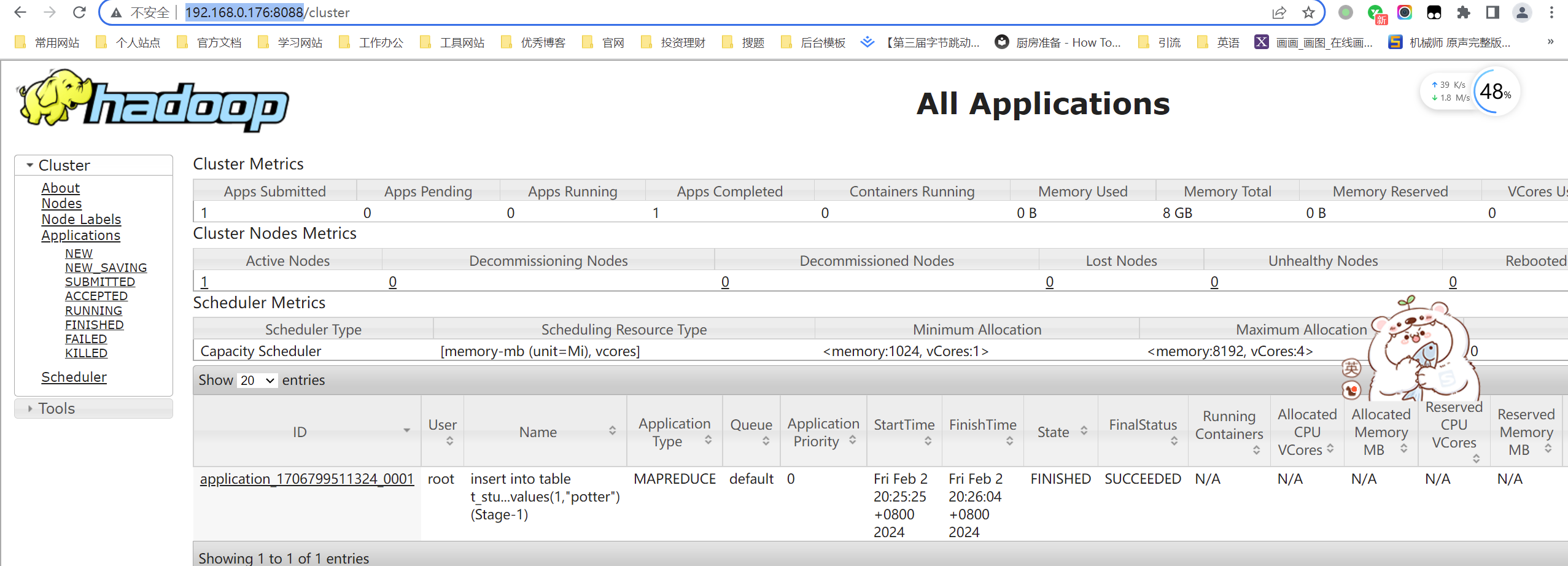Click the Hadoop elephant logo
1568x566 pixels.
click(x=153, y=101)
